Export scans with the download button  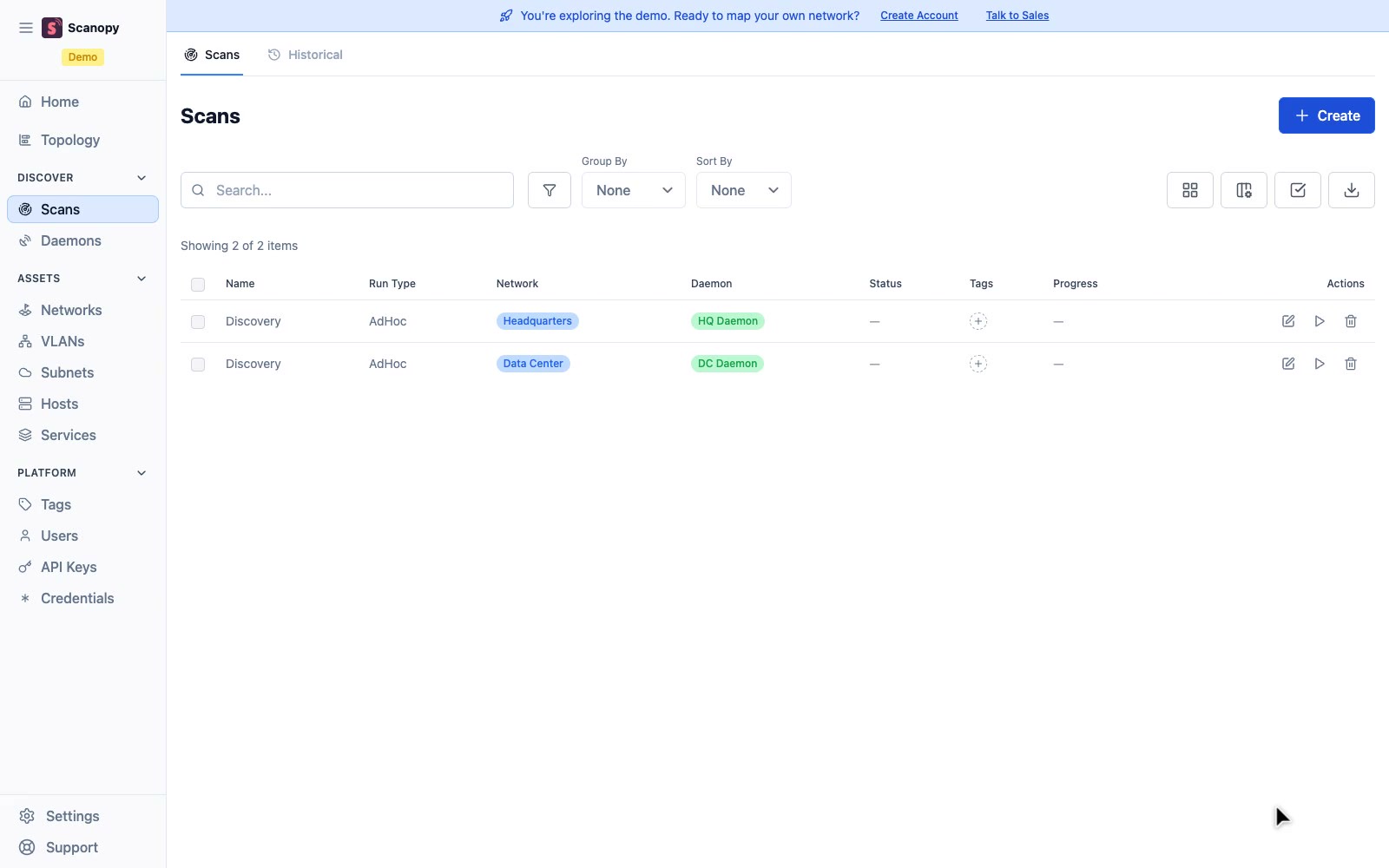[x=1352, y=190]
